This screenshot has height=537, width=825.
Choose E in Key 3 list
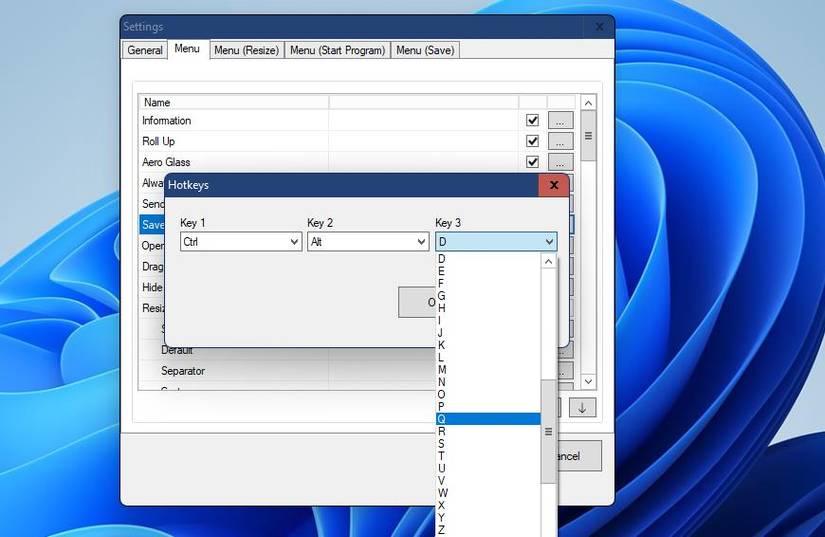pos(489,271)
